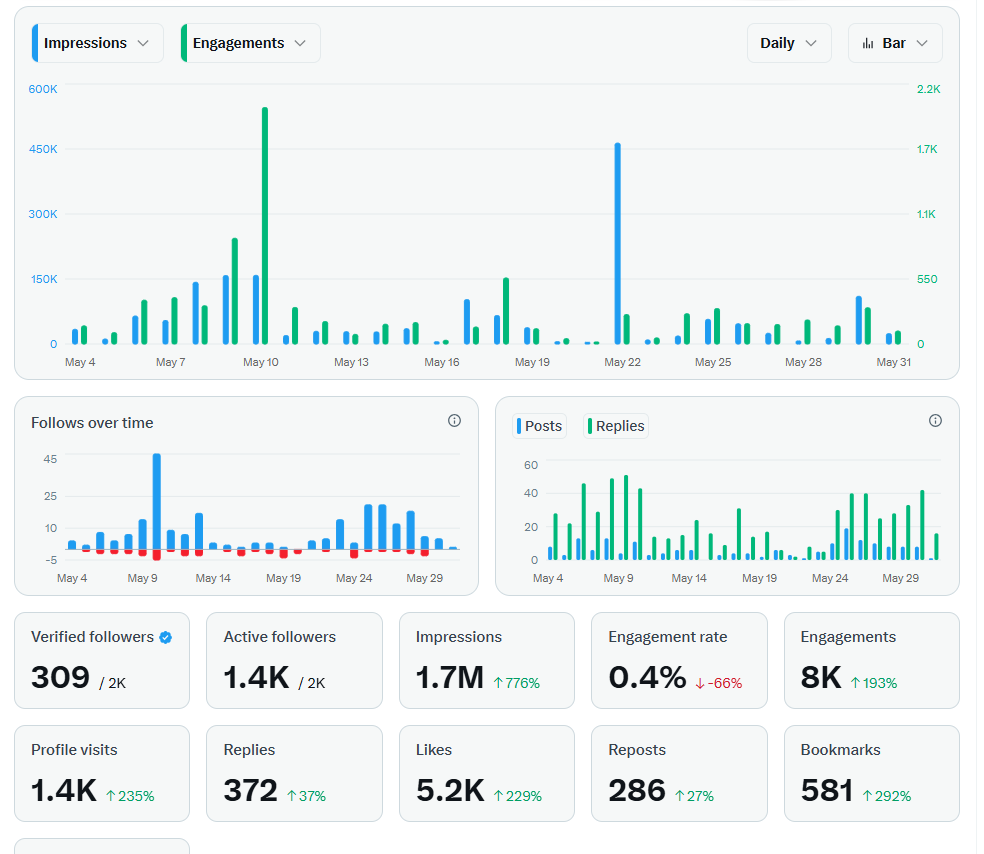
Task: Click the bar chart icon beside Bar
Action: click(x=868, y=43)
